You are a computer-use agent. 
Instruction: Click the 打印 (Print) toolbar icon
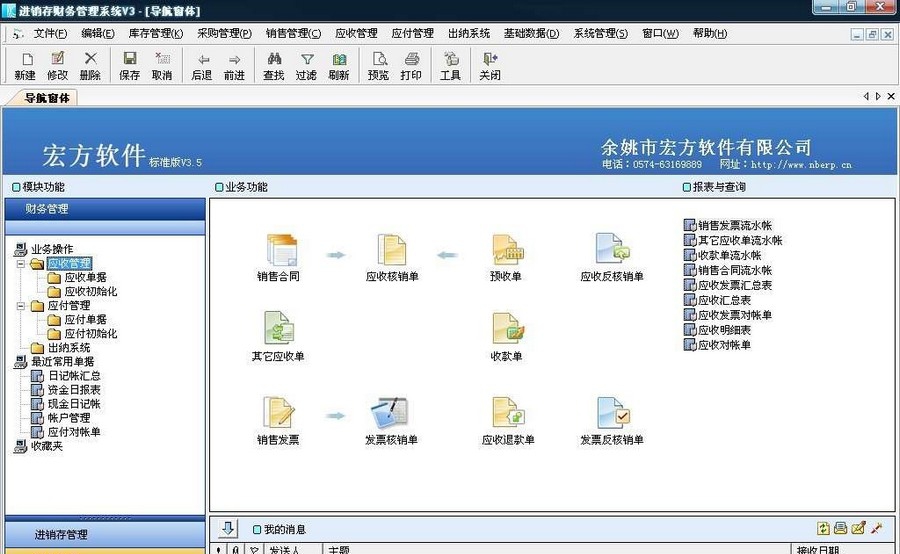[x=411, y=65]
